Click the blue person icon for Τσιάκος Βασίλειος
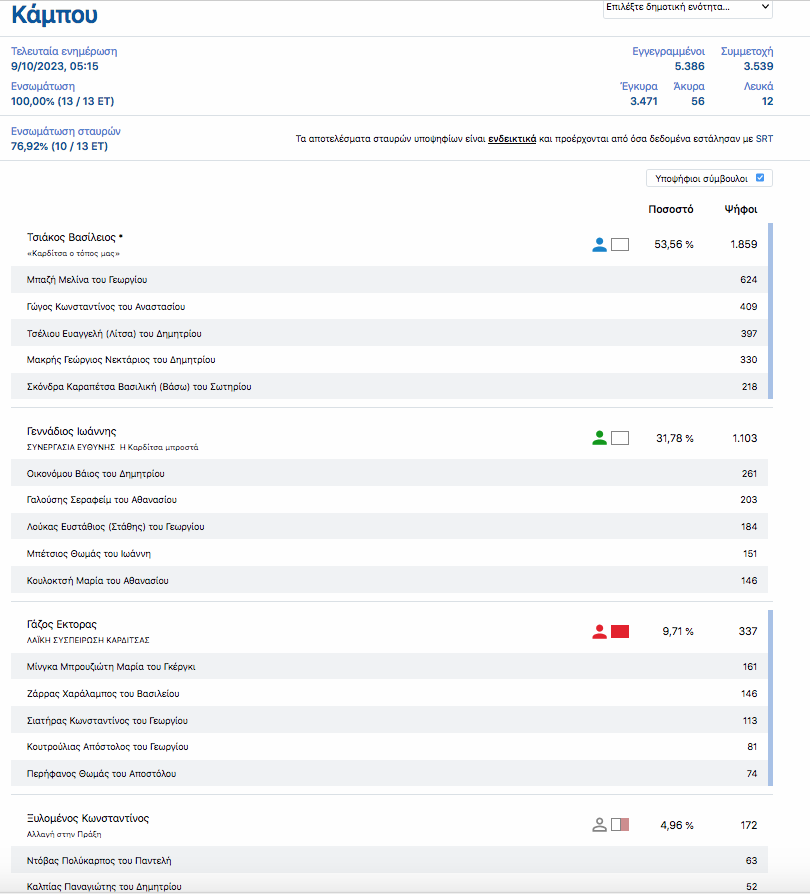This screenshot has width=810, height=894. tap(599, 244)
